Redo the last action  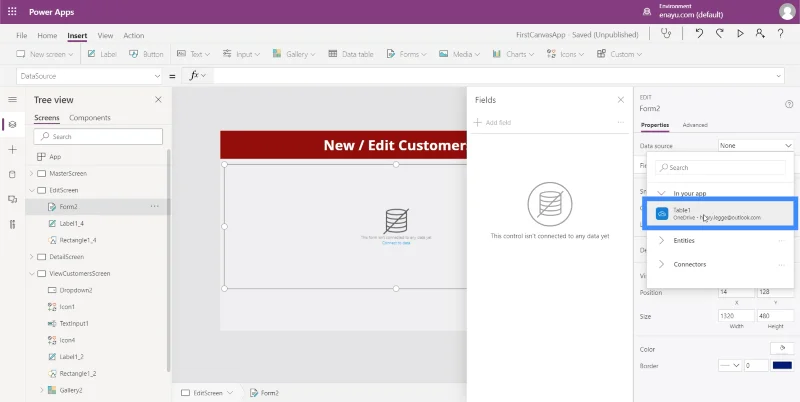(719, 34)
